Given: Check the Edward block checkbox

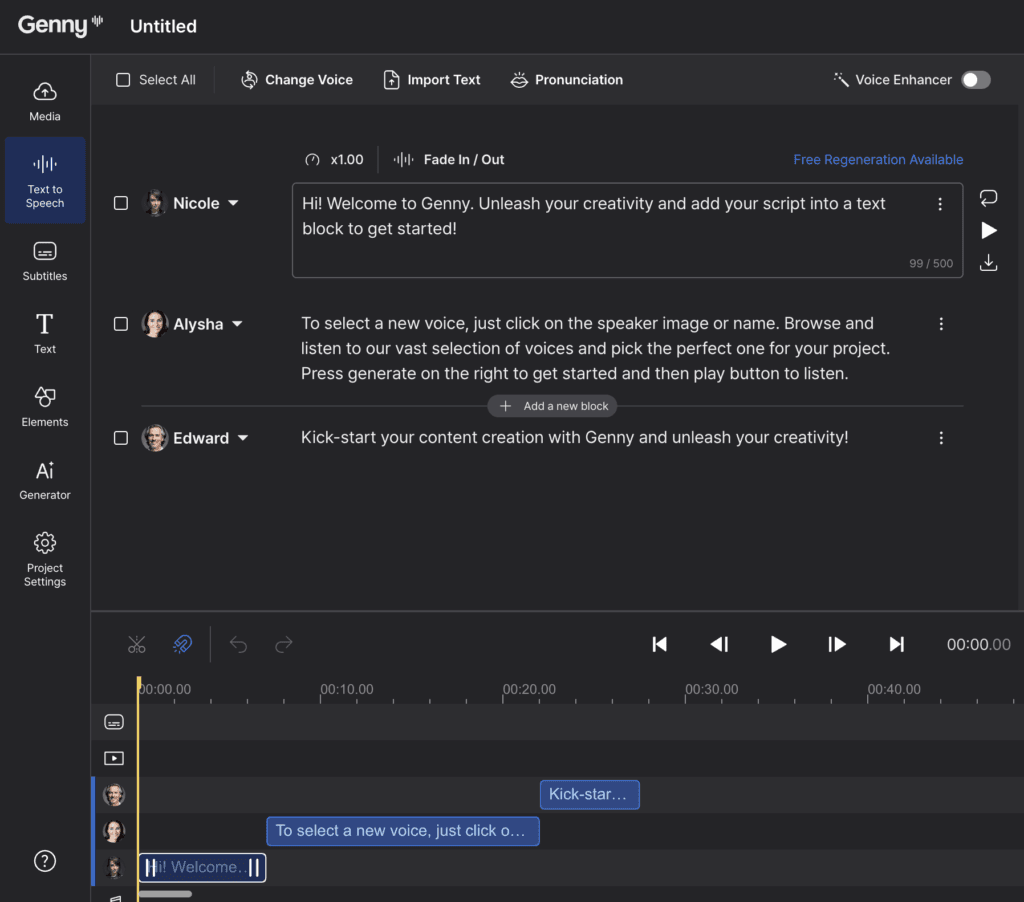Looking at the screenshot, I should (x=121, y=438).
